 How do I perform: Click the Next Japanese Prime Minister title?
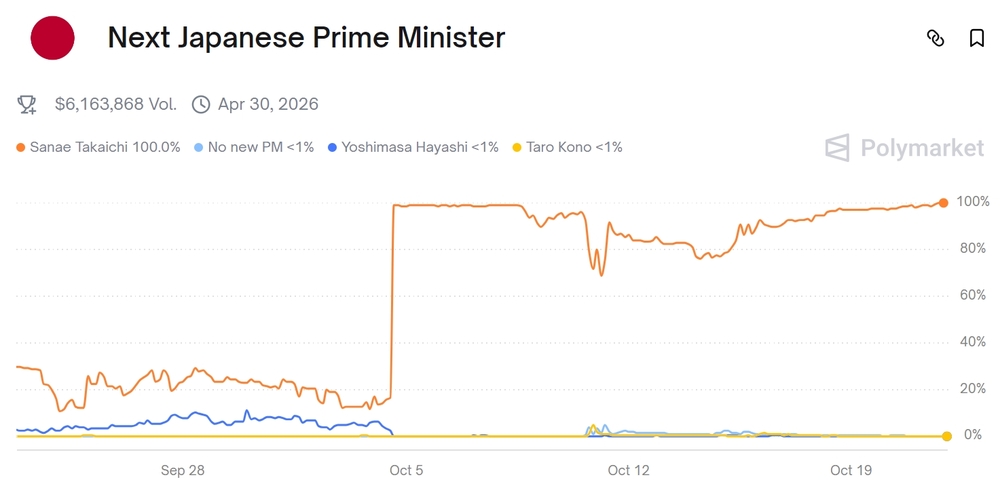306,38
